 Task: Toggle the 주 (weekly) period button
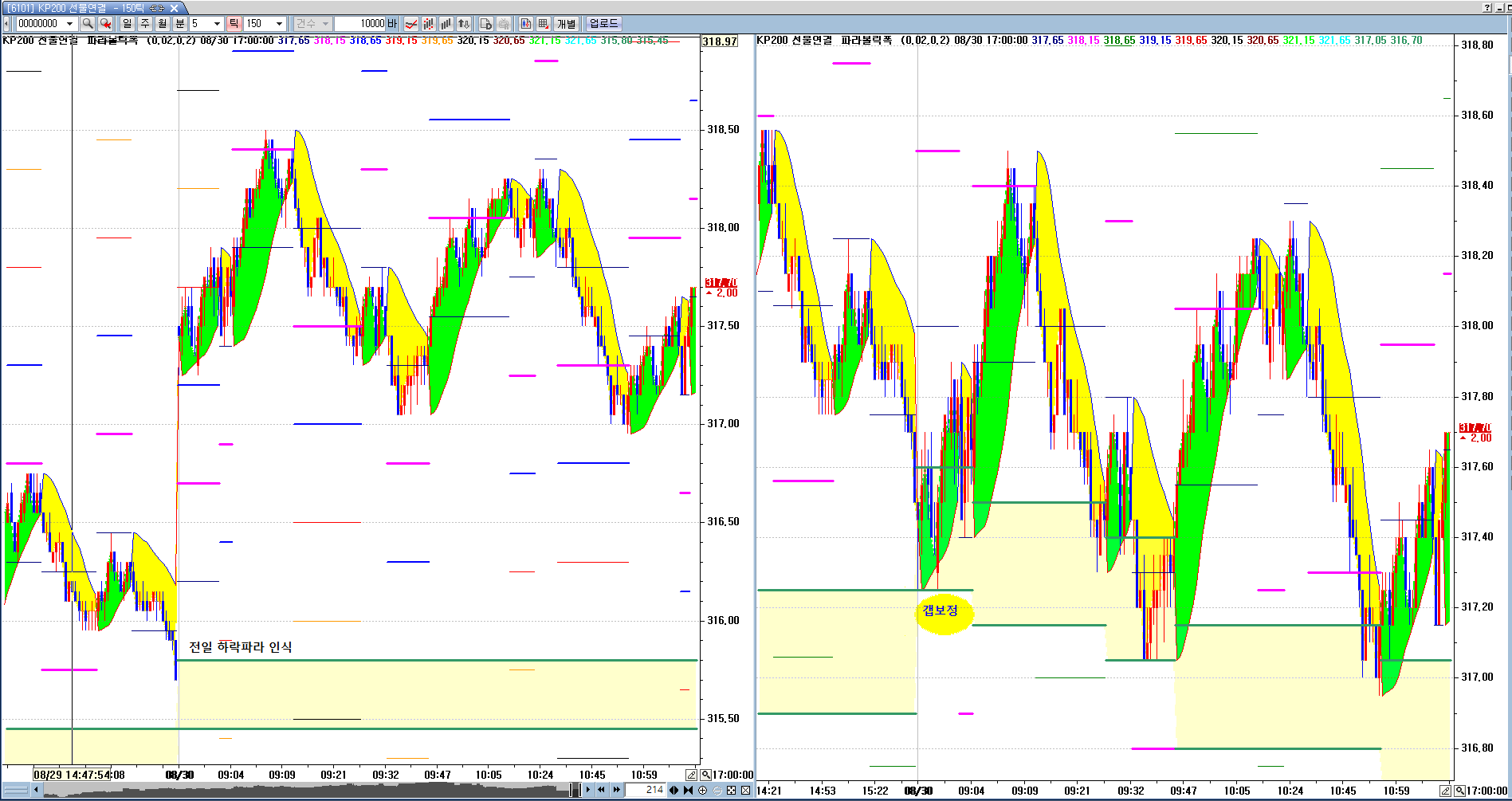tap(145, 24)
